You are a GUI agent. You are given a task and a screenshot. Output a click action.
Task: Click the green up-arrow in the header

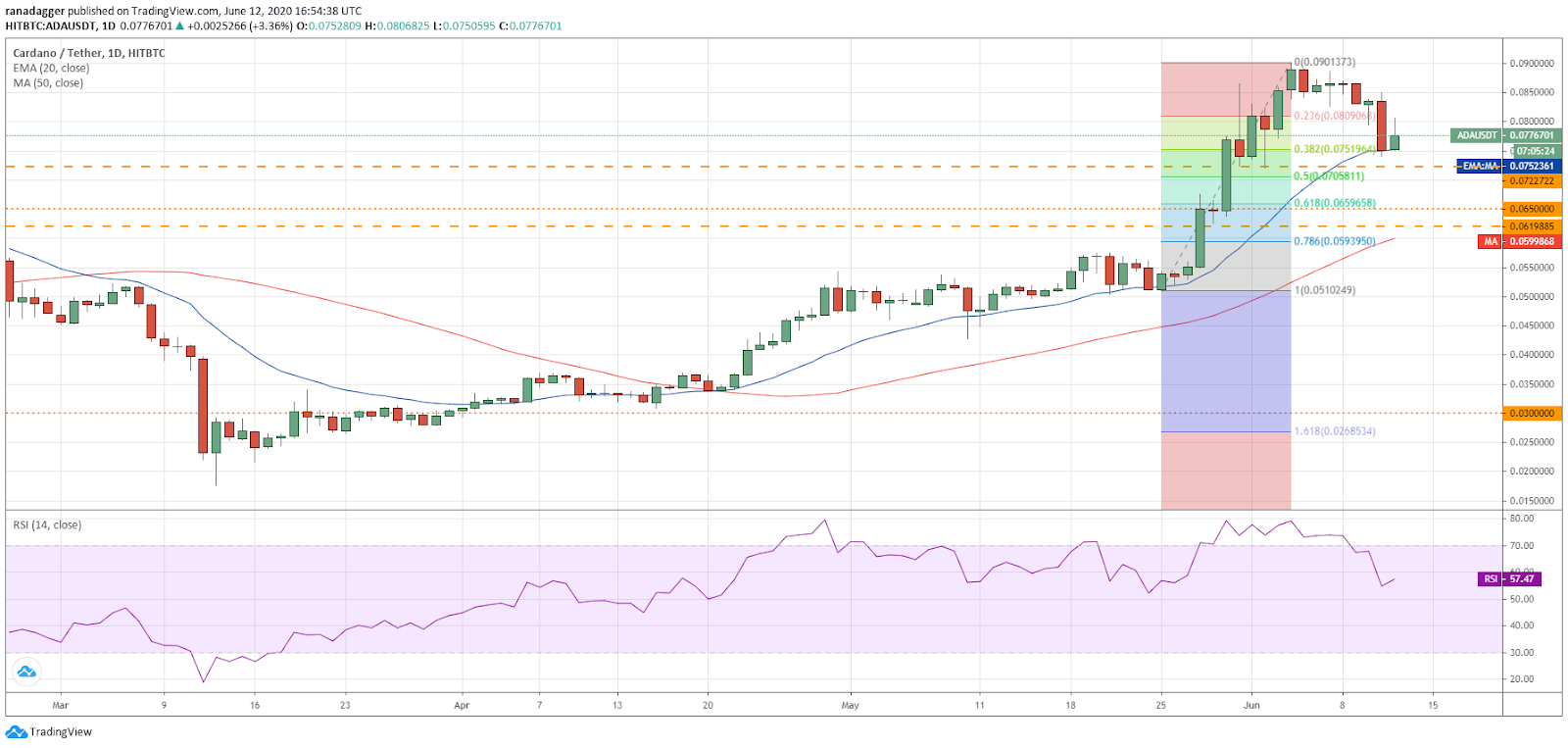(181, 26)
